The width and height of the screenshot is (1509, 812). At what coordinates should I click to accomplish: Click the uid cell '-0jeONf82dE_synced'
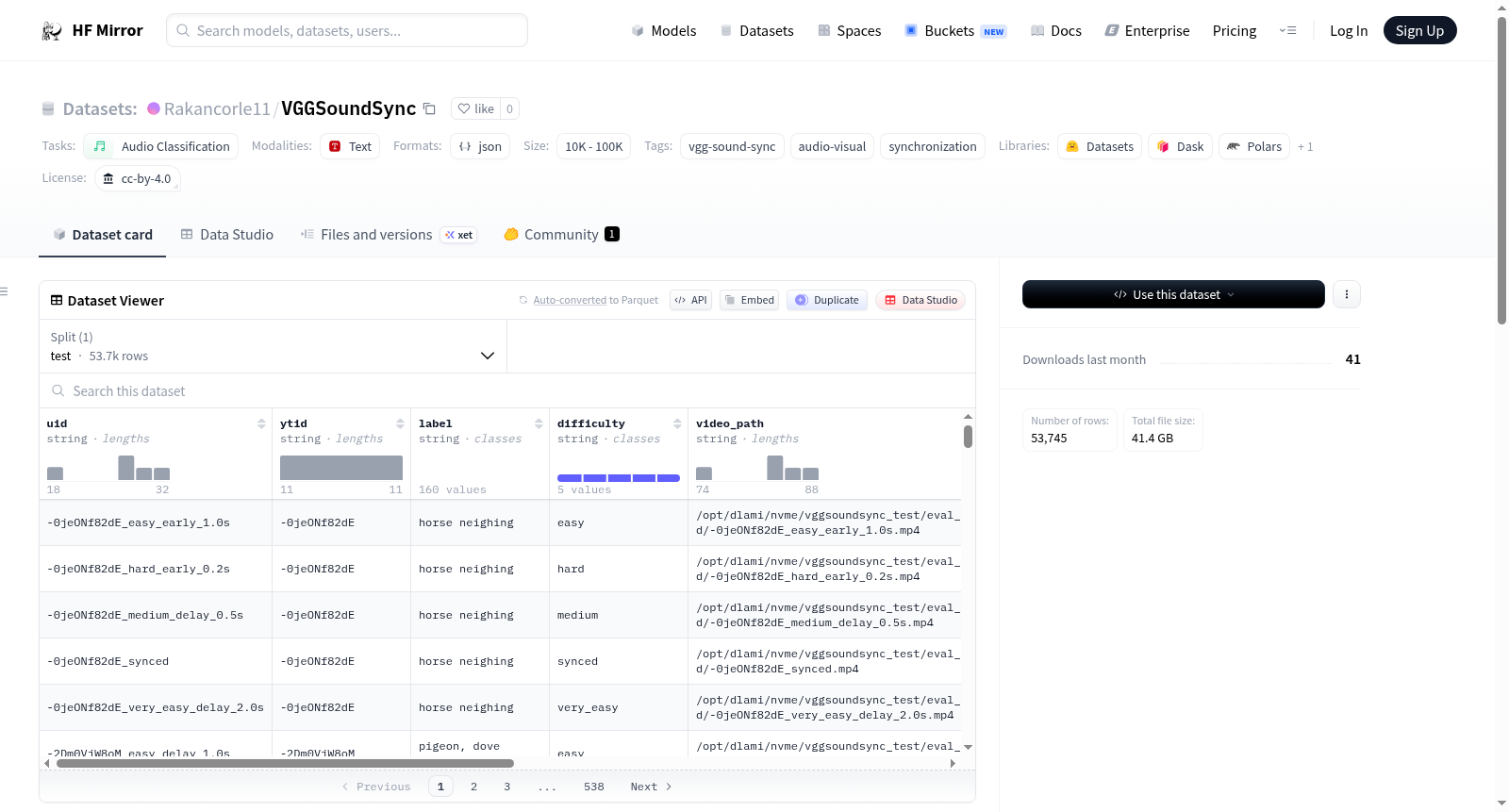tap(156, 661)
